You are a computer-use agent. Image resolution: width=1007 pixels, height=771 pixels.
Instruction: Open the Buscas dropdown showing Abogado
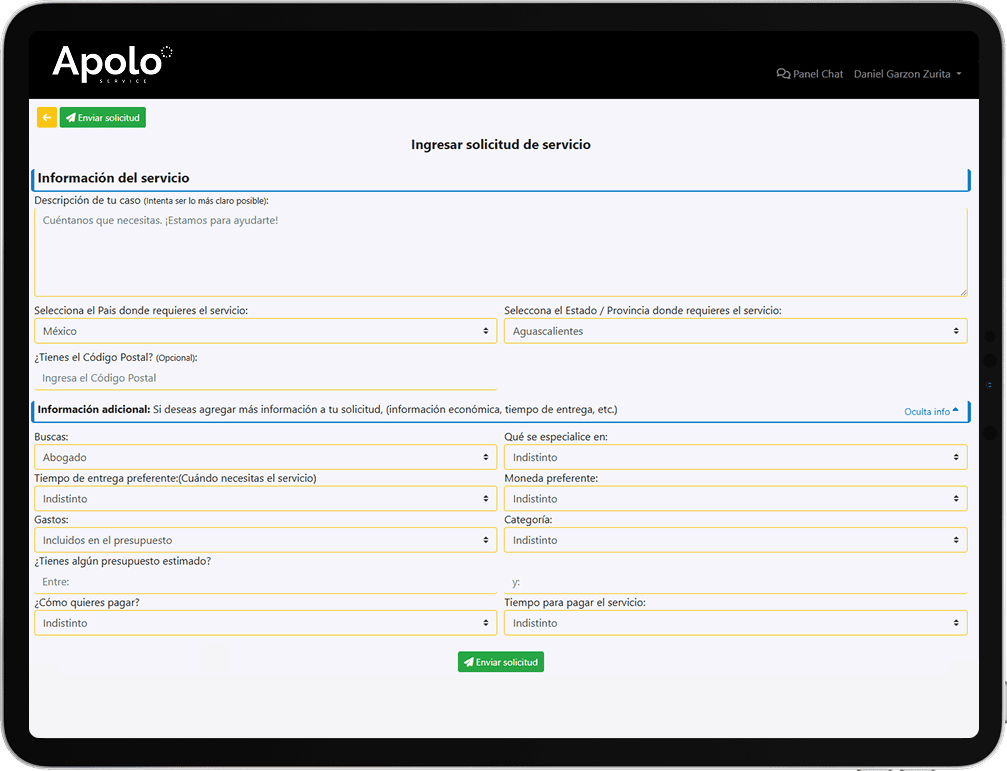[265, 457]
